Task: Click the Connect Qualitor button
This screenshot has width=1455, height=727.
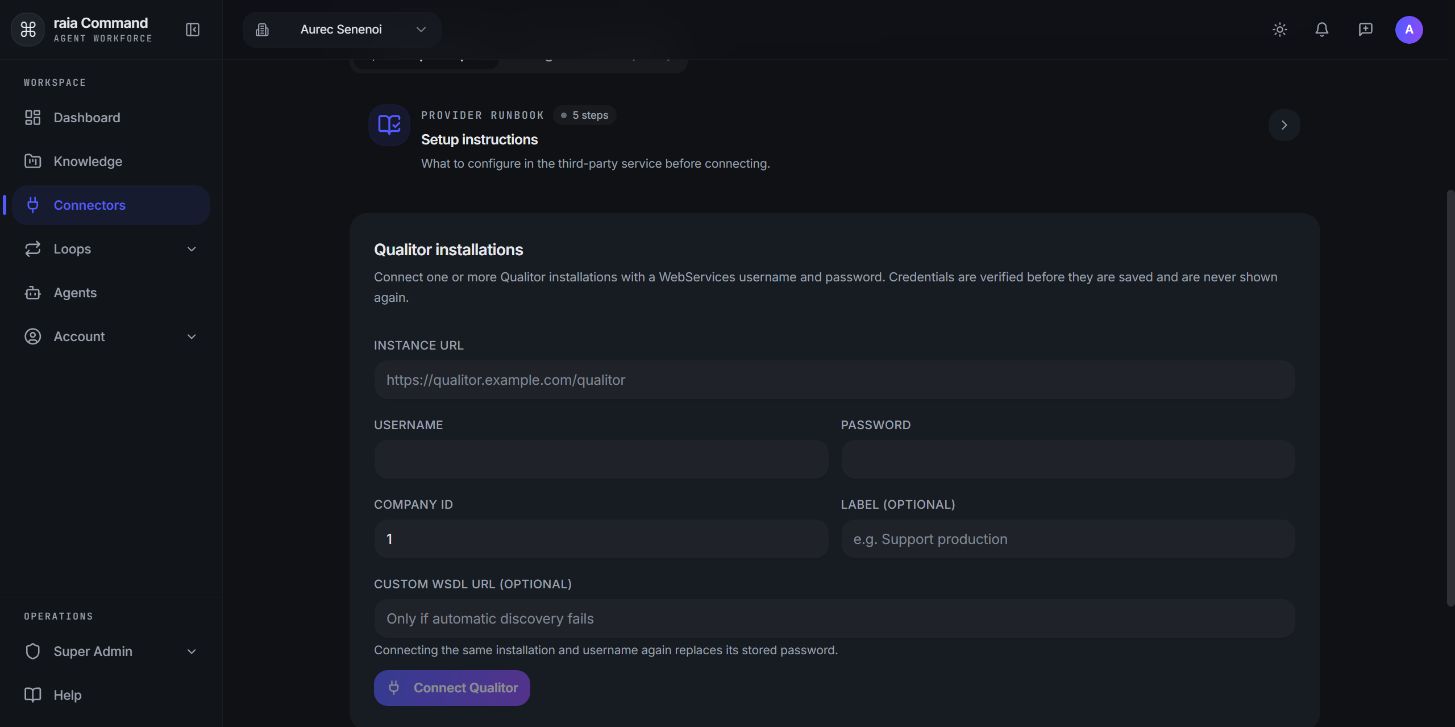Action: (x=452, y=688)
